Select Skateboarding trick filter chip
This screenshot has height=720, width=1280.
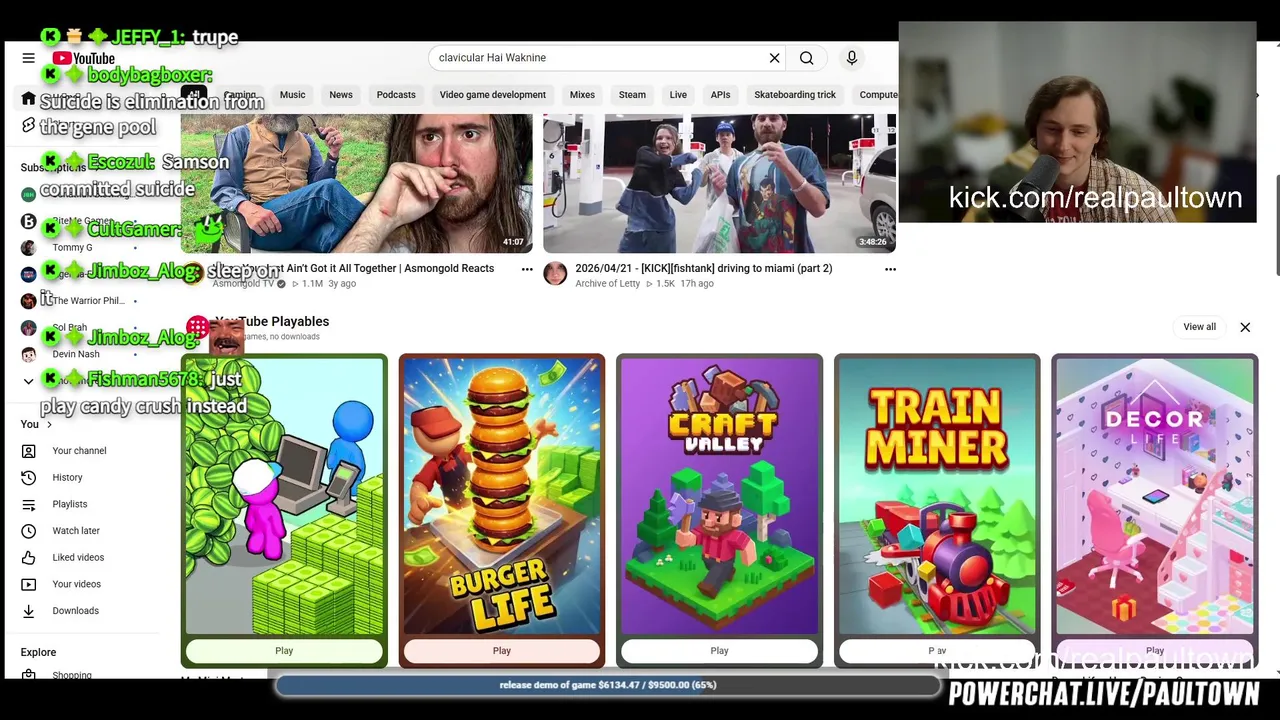tap(795, 95)
